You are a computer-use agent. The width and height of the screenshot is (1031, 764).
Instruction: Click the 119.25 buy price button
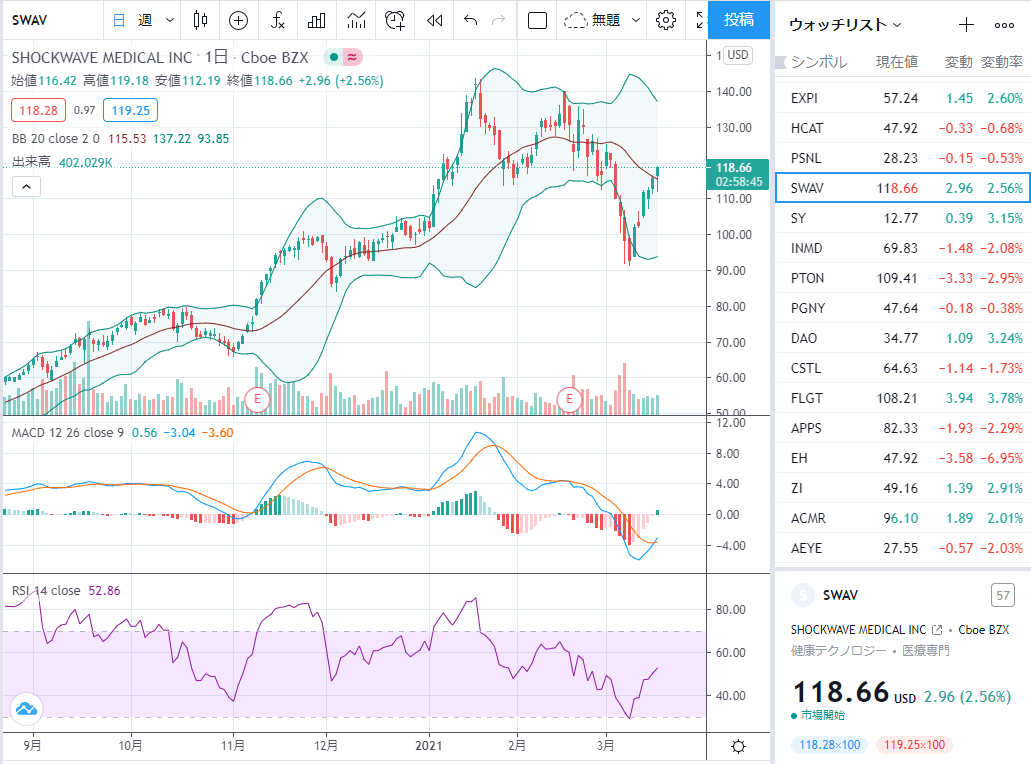[x=130, y=110]
